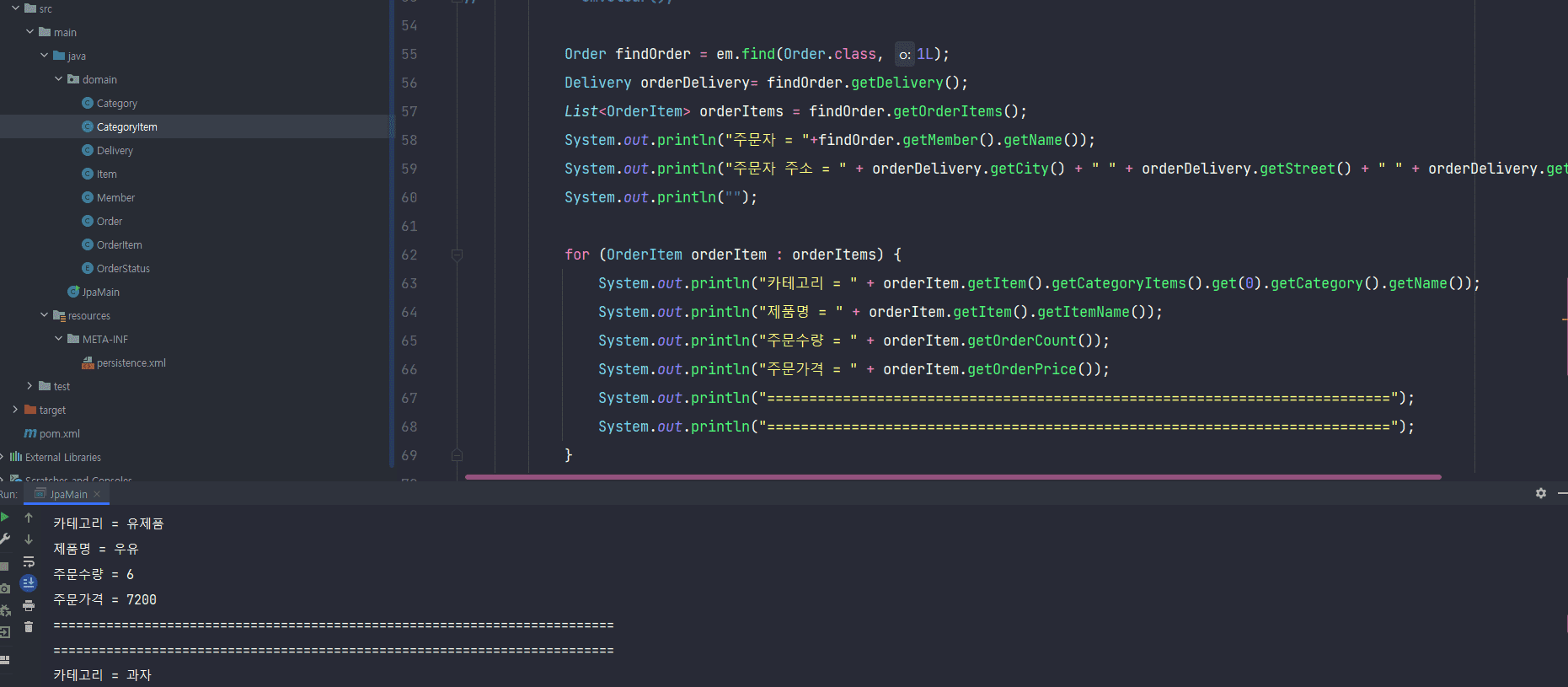Switch to the JpaMain run tab
This screenshot has width=1568, height=687.
(68, 494)
